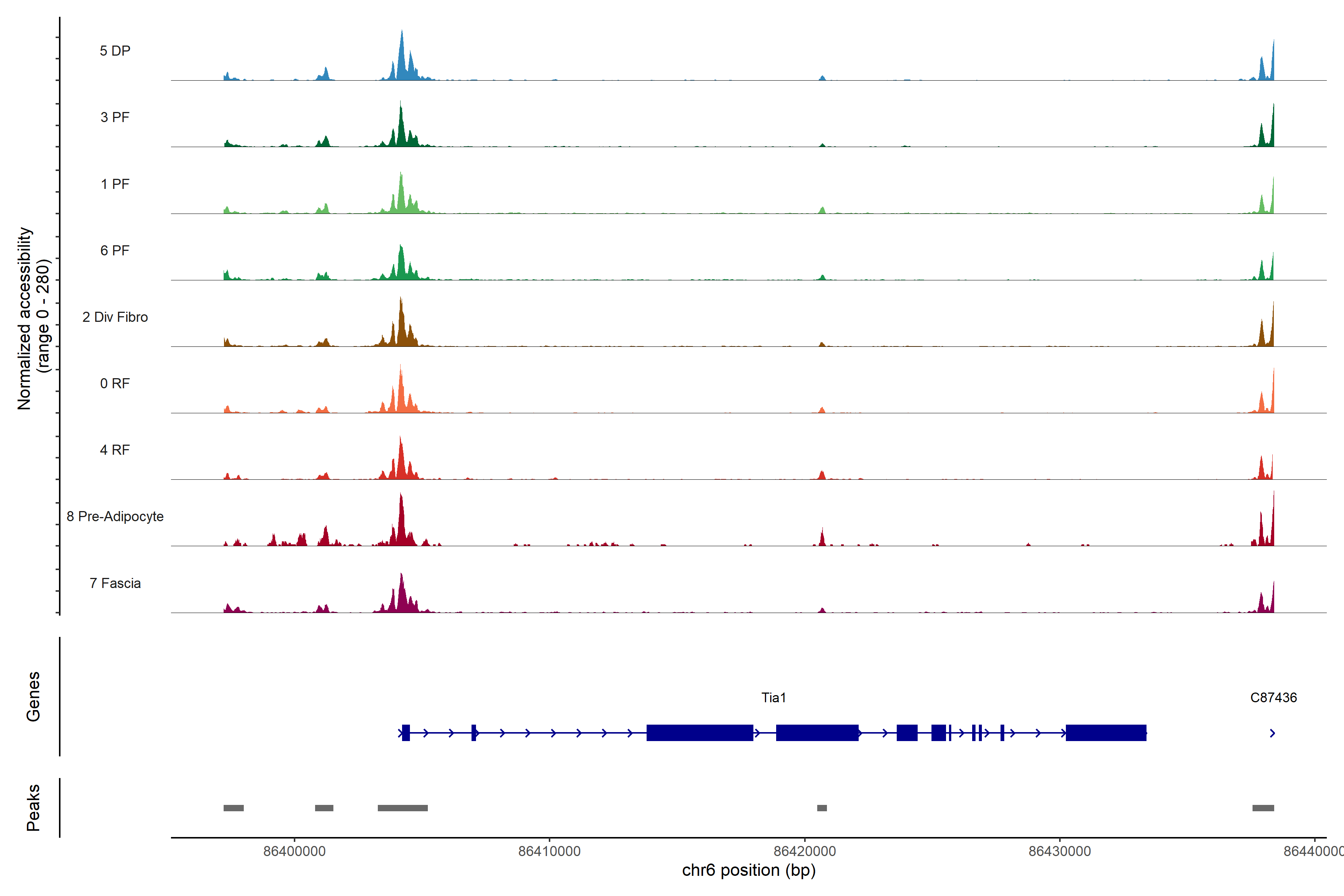Click the small peak bar near 86420000

tap(822, 808)
